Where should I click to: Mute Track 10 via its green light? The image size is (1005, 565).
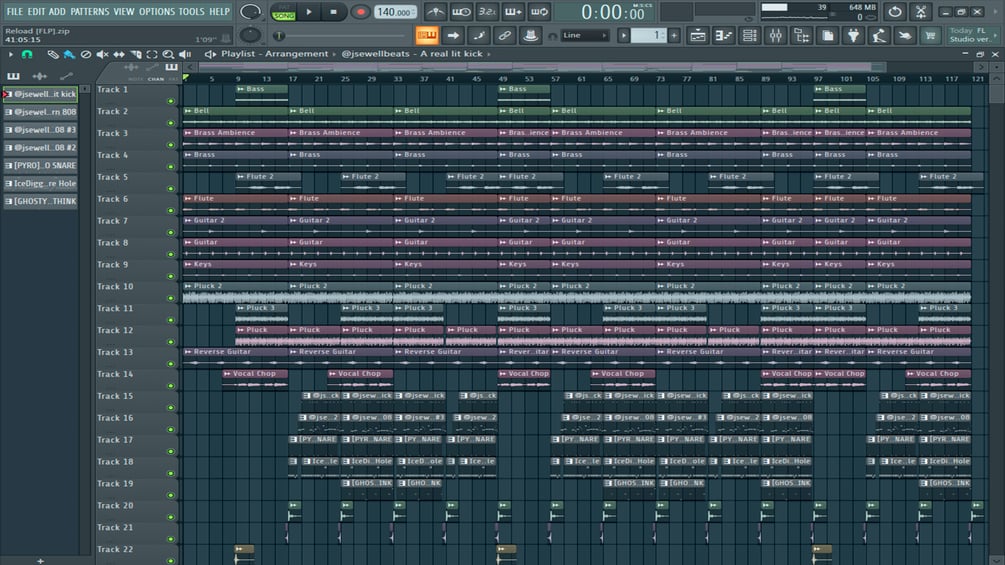point(170,299)
